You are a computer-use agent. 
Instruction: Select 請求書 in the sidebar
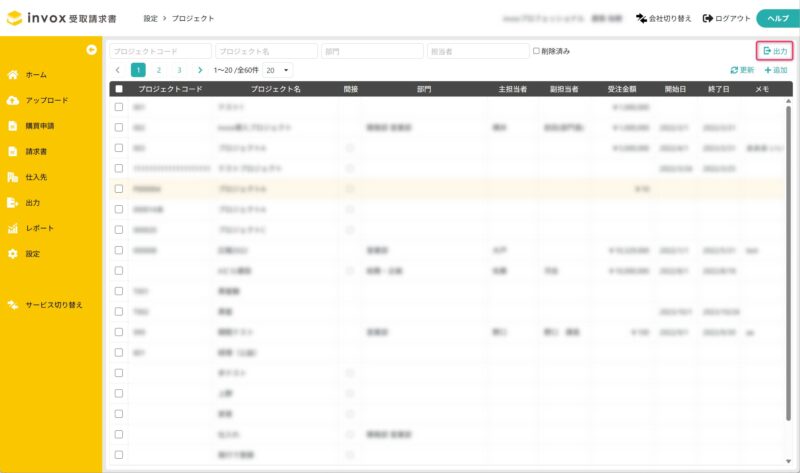pyautogui.click(x=27, y=152)
